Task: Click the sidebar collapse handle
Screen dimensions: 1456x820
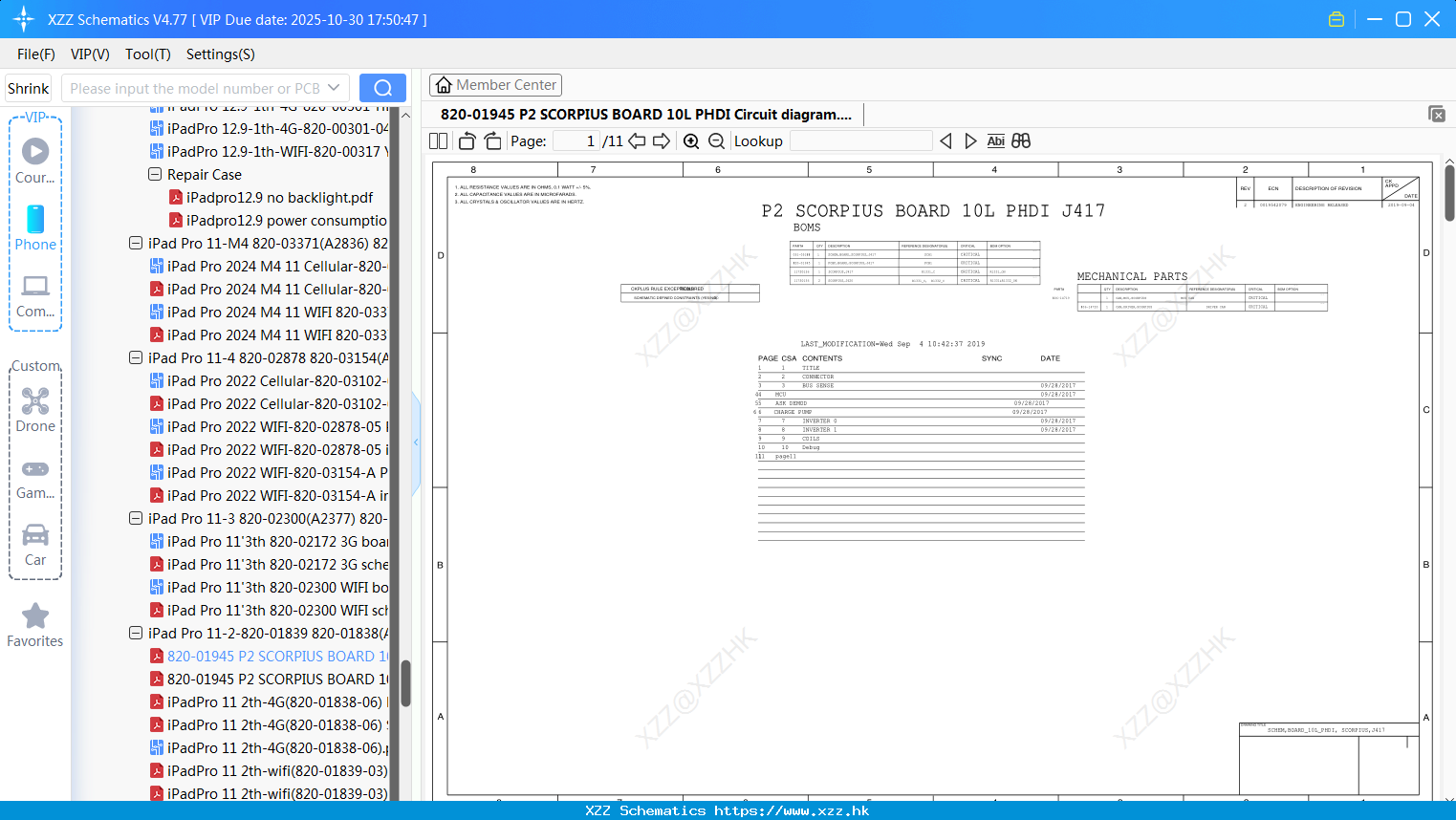Action: click(x=416, y=442)
